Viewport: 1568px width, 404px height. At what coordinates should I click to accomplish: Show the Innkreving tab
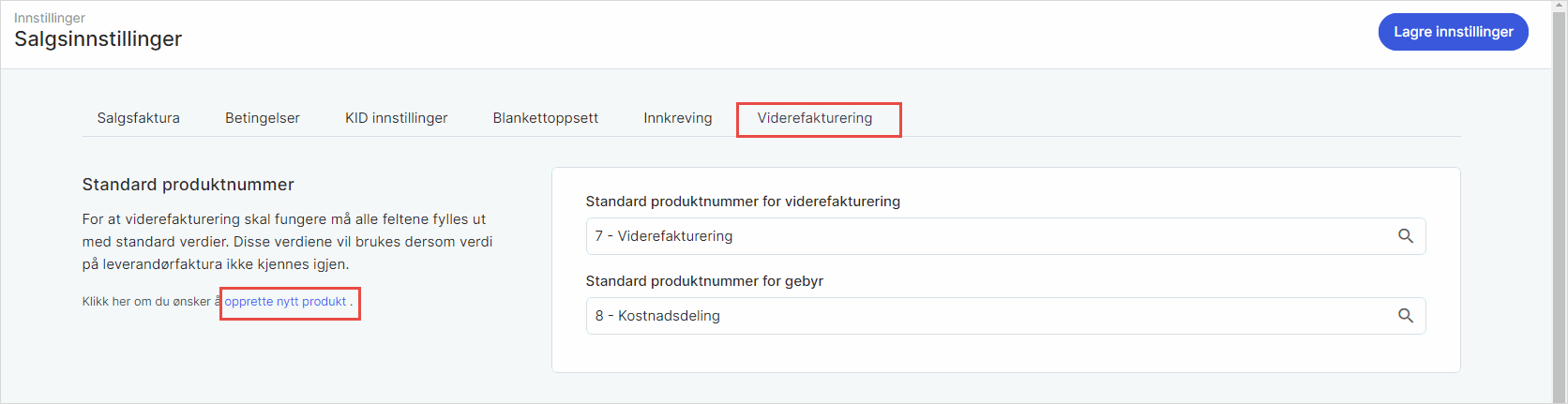point(677,118)
